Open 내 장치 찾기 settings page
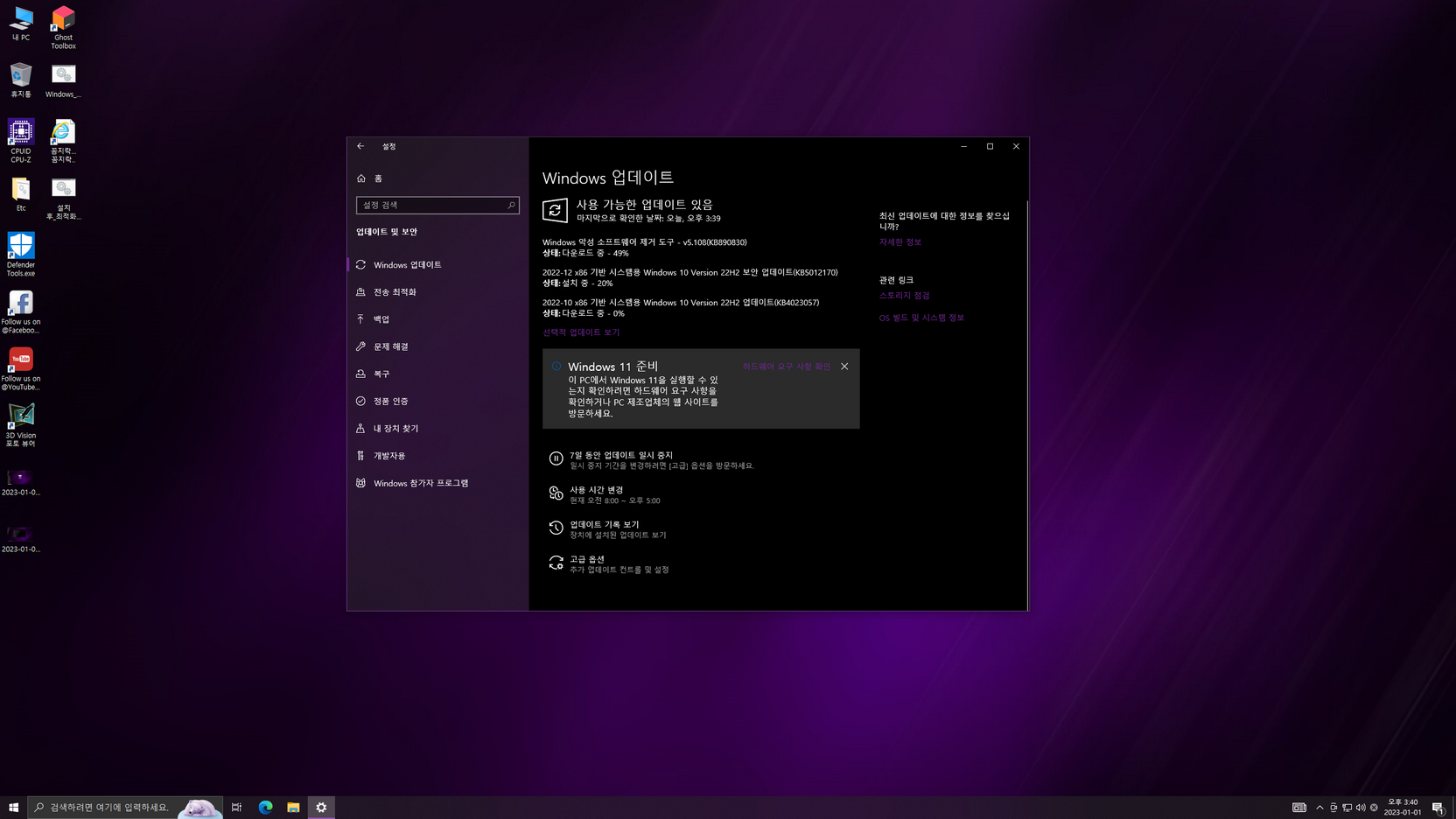Viewport: 1456px width, 819px height. tap(437, 429)
